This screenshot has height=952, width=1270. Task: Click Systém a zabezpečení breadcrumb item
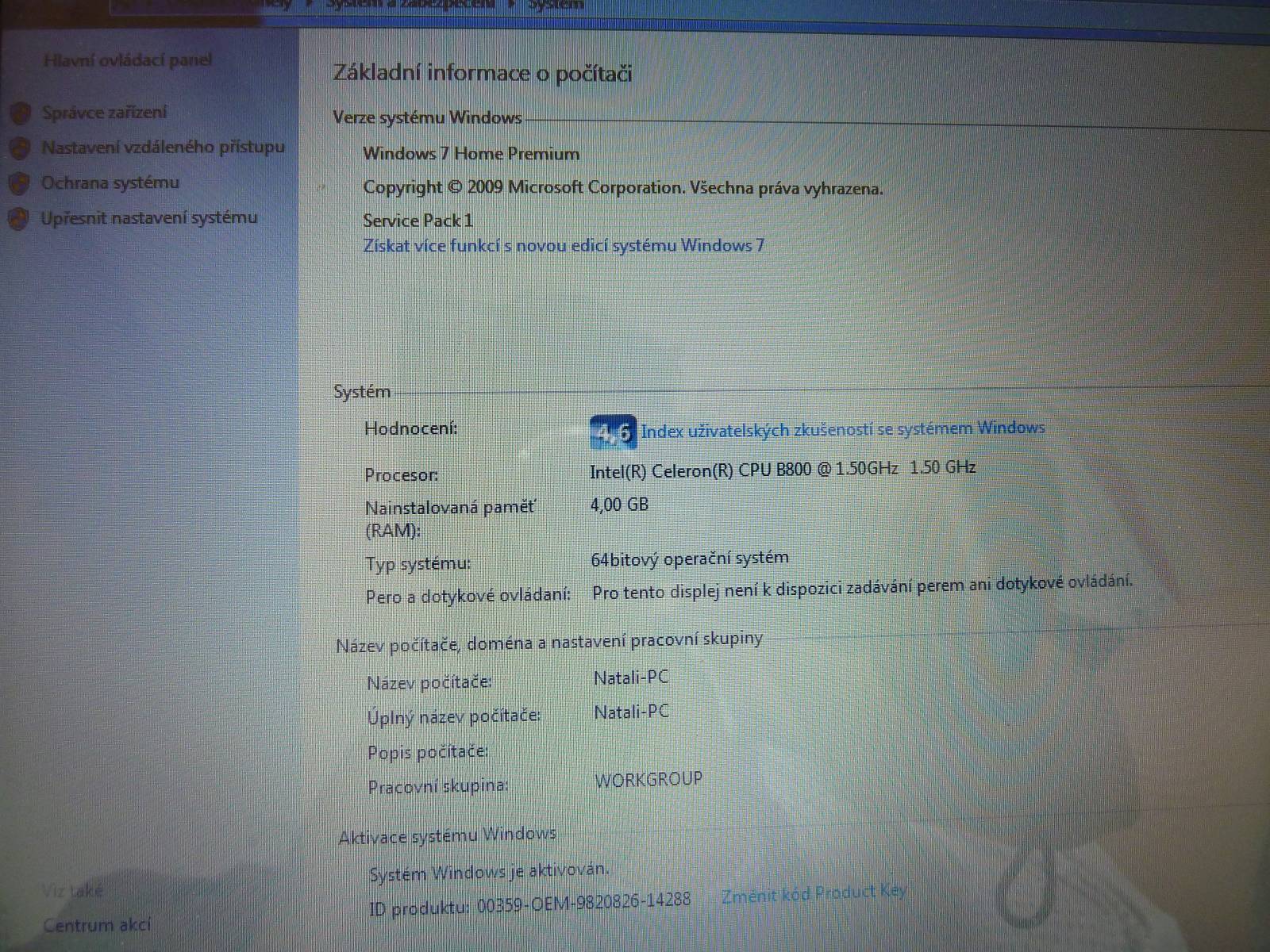pyautogui.click(x=410, y=5)
